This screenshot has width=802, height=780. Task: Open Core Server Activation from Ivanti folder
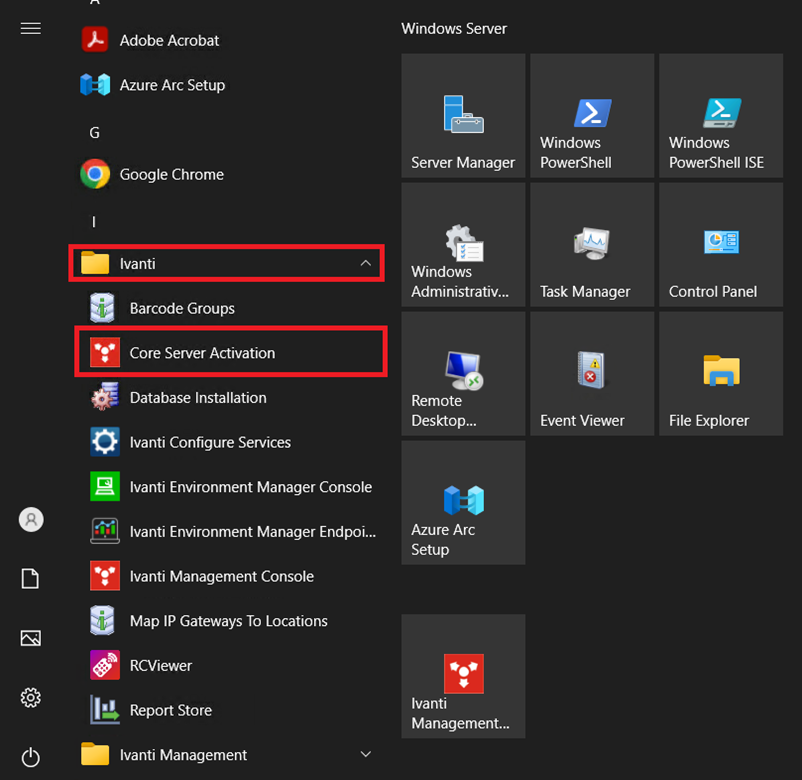click(202, 353)
